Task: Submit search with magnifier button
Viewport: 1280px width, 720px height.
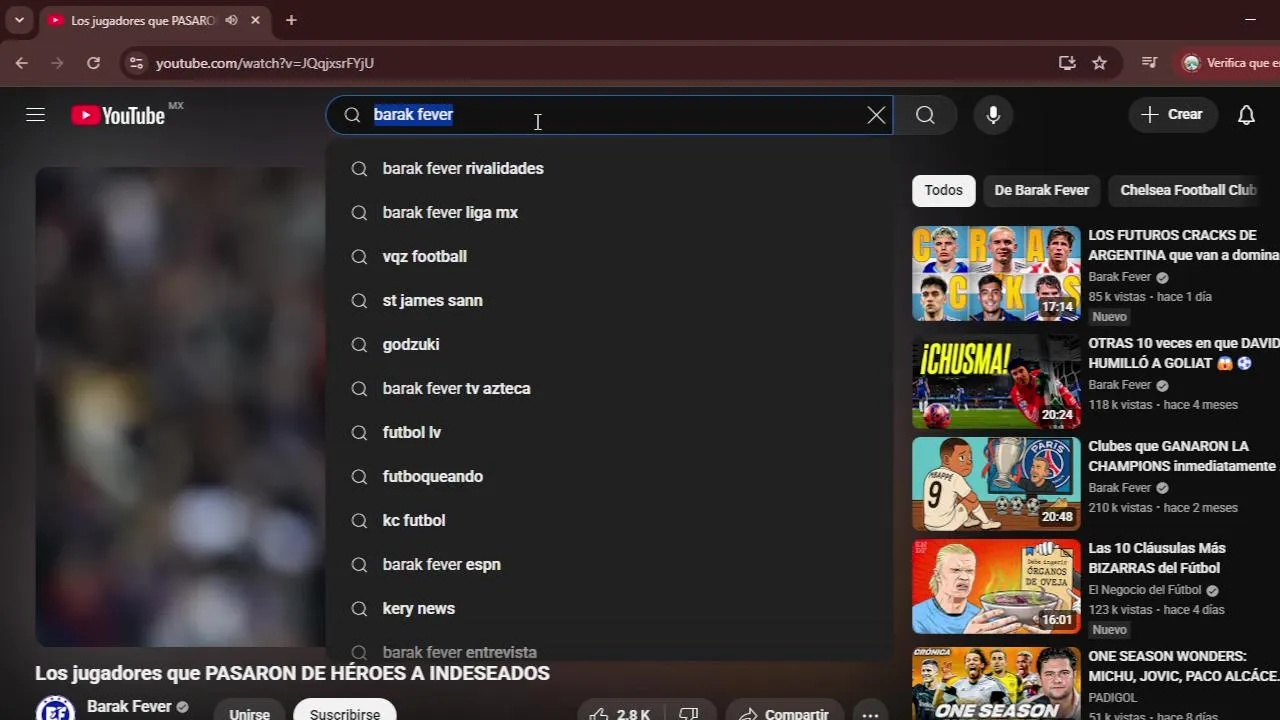Action: click(x=925, y=115)
